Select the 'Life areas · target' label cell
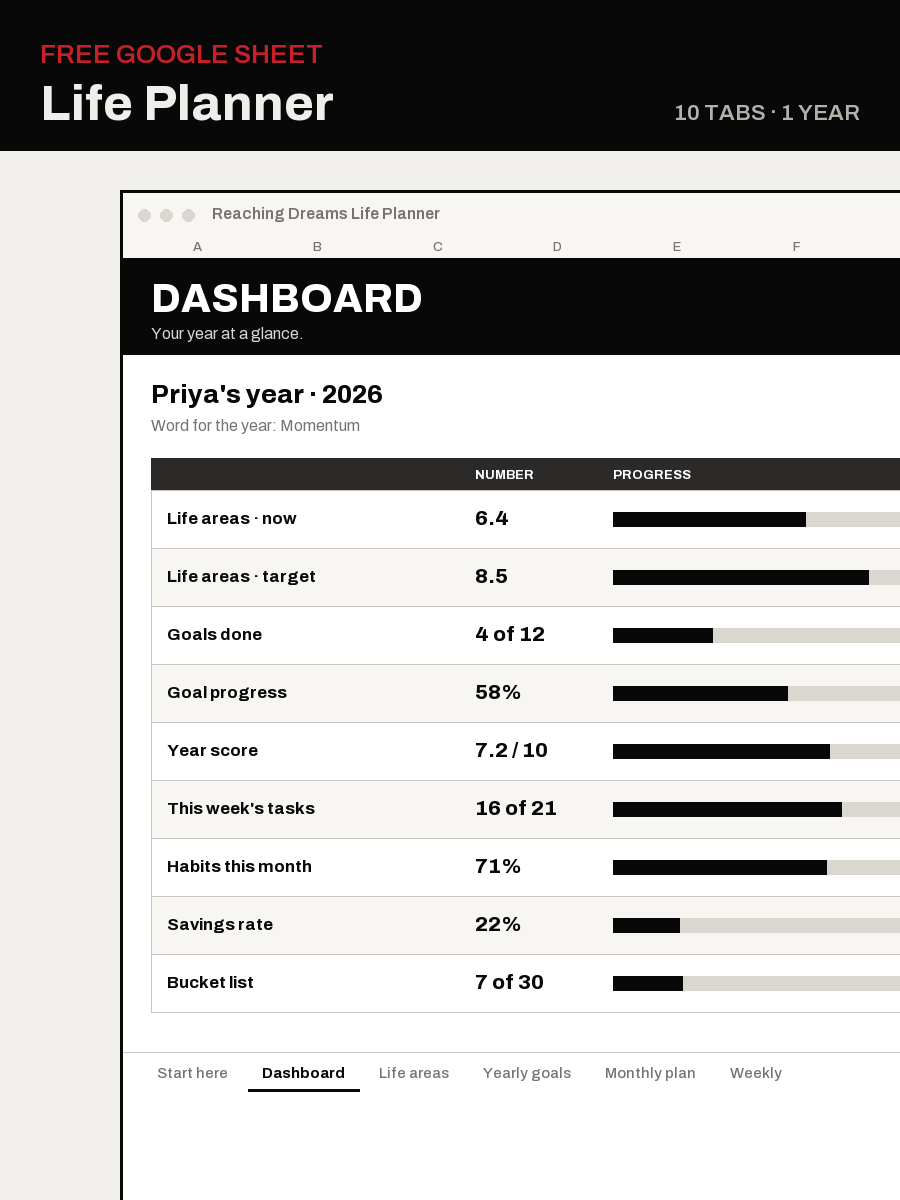900x1200 pixels. pyautogui.click(x=241, y=577)
